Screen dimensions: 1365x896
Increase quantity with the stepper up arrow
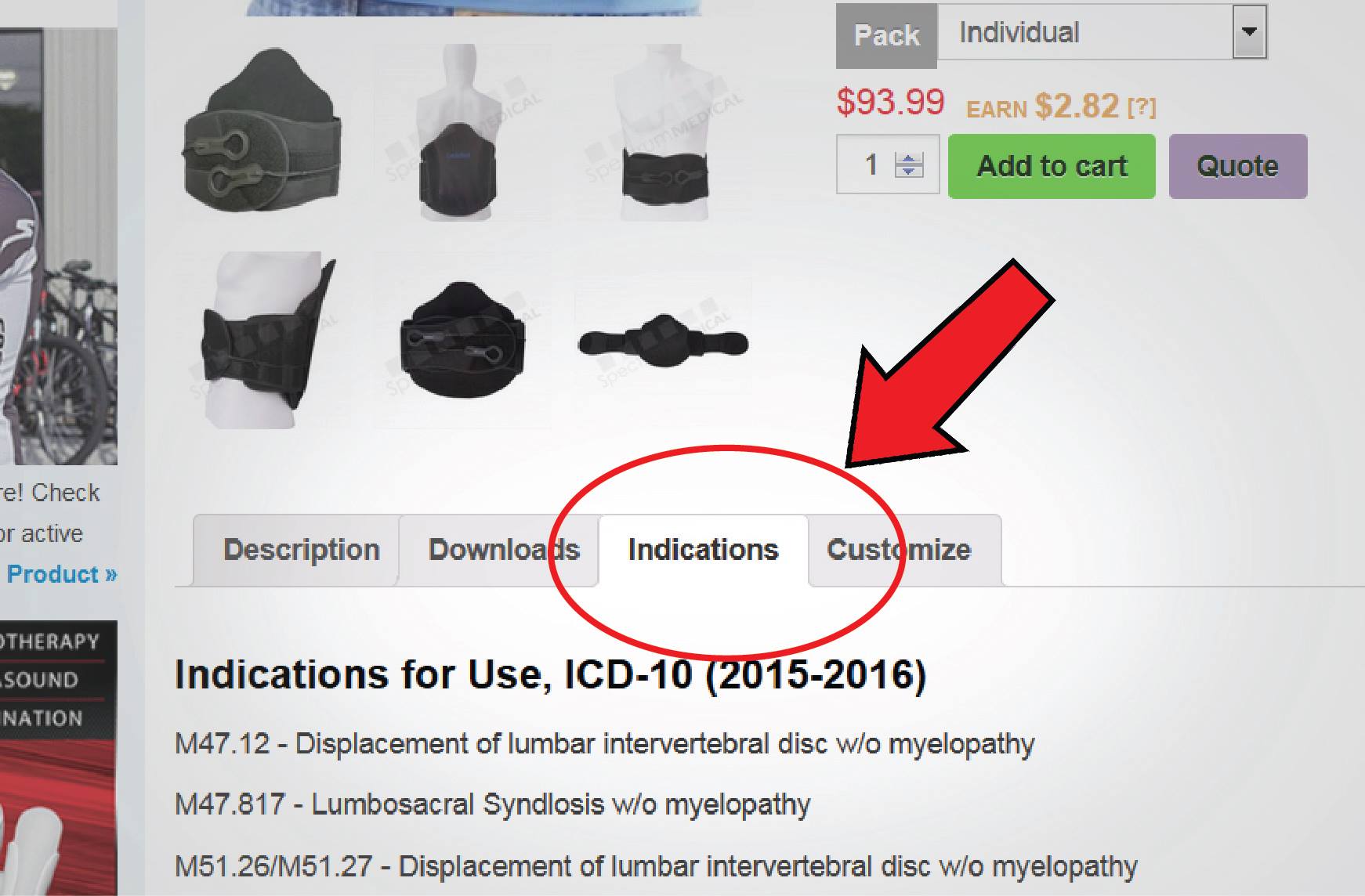tap(909, 158)
